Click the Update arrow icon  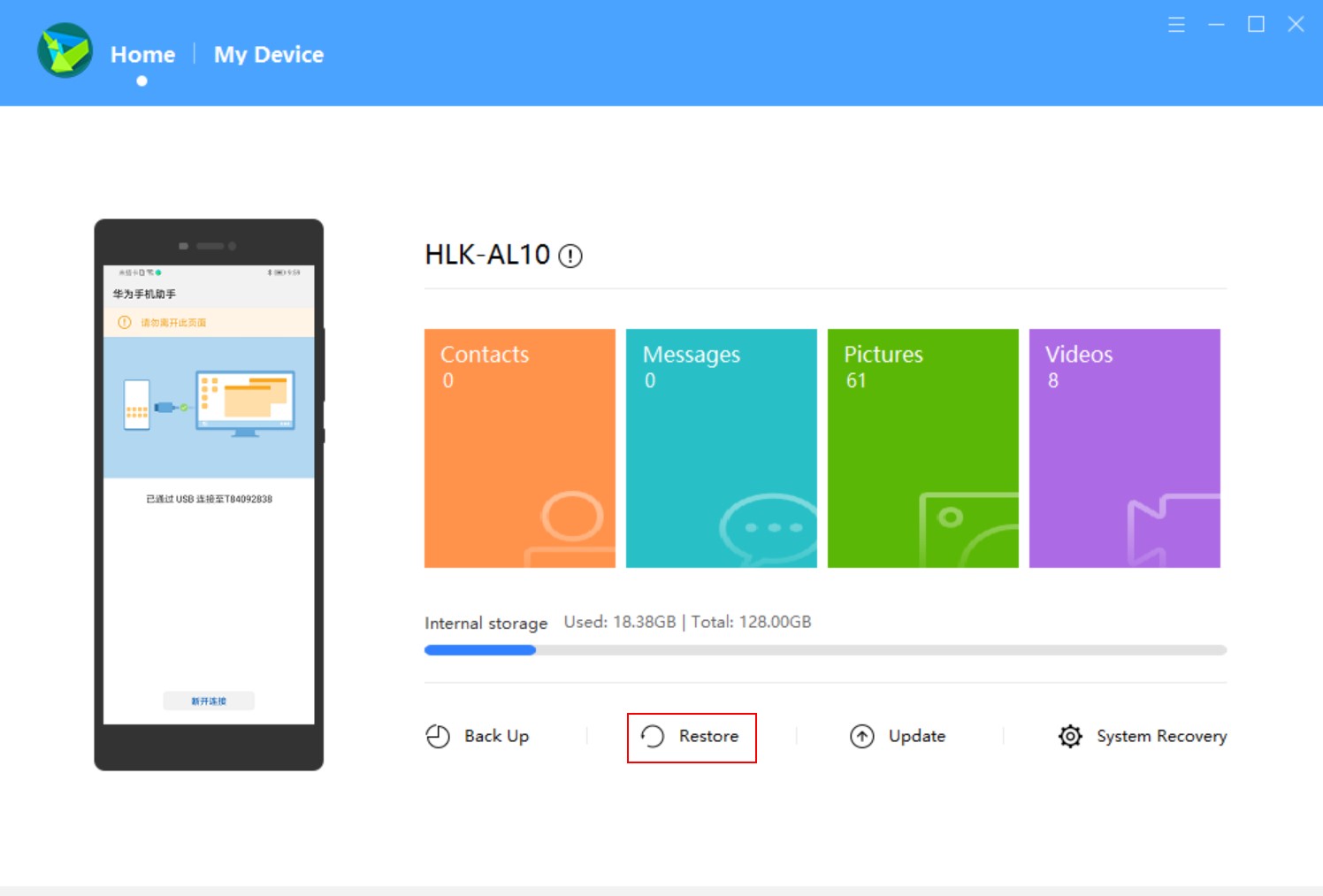tap(860, 736)
